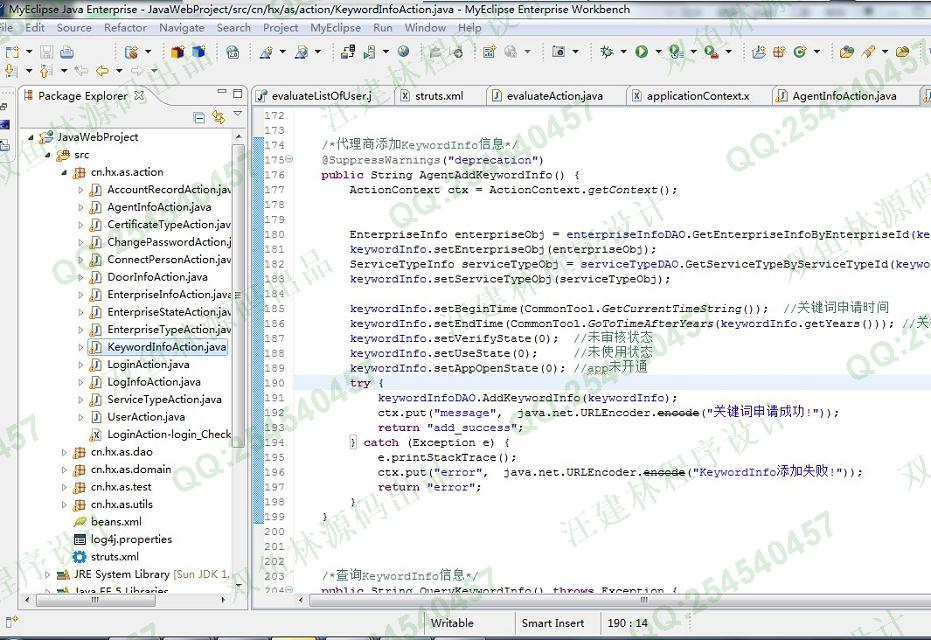Click the camera capture toolbar icon
Screen dimensions: 931x640
coord(558,52)
